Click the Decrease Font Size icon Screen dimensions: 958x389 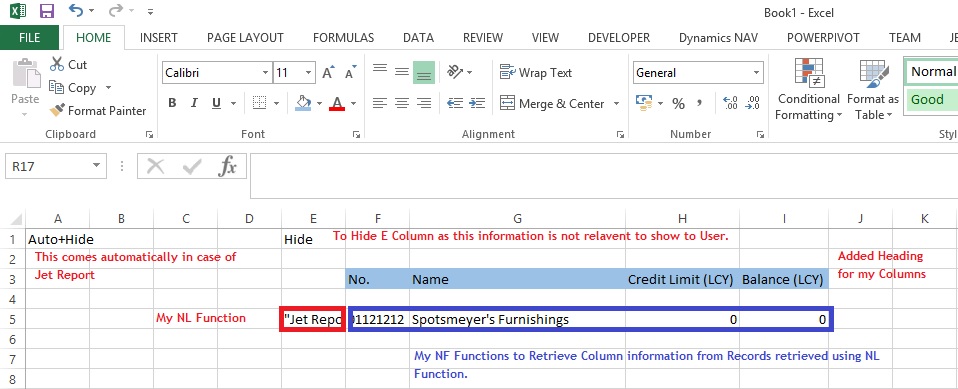[350, 73]
